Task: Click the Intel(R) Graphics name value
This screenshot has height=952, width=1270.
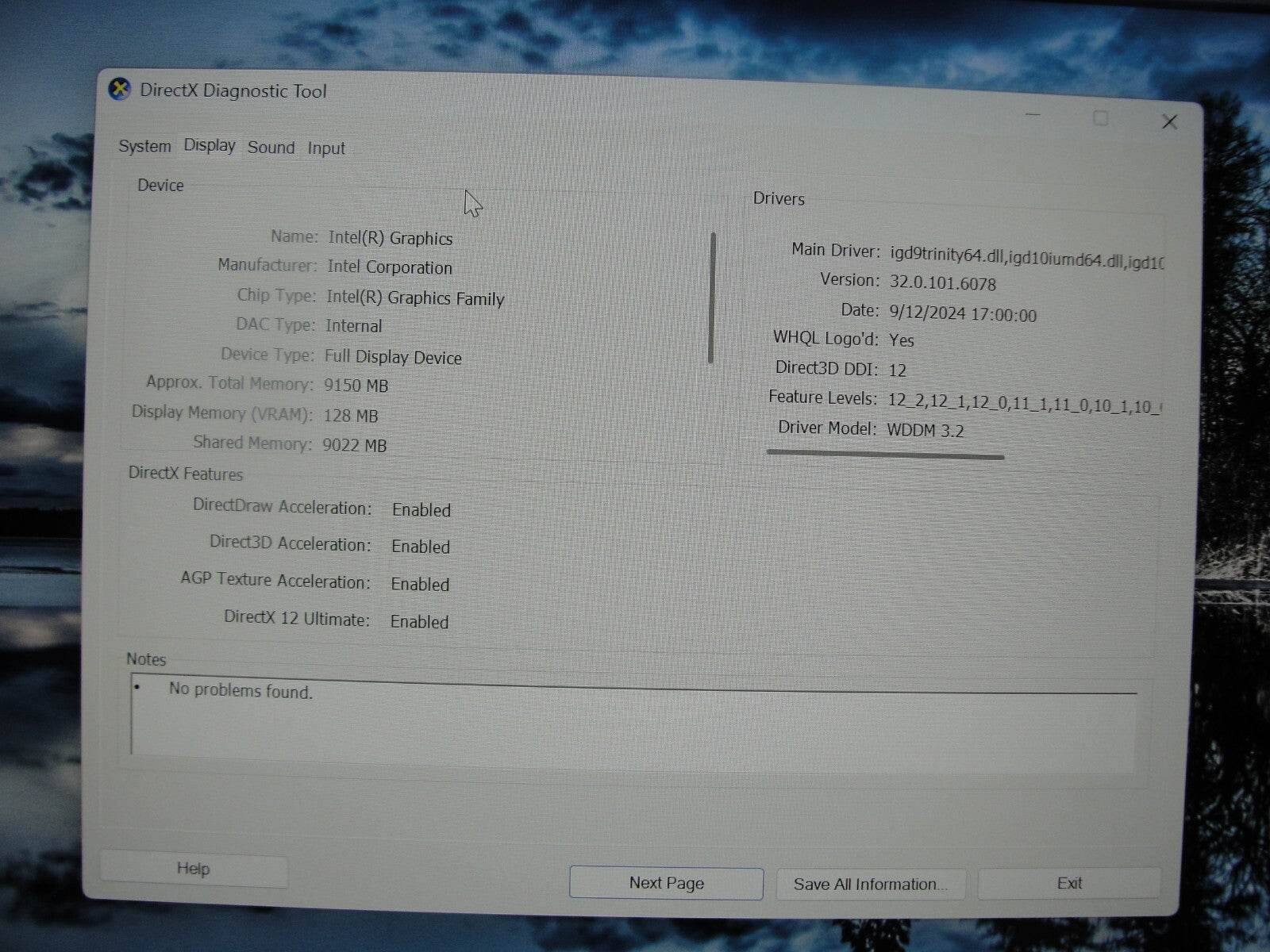Action: 389,238
